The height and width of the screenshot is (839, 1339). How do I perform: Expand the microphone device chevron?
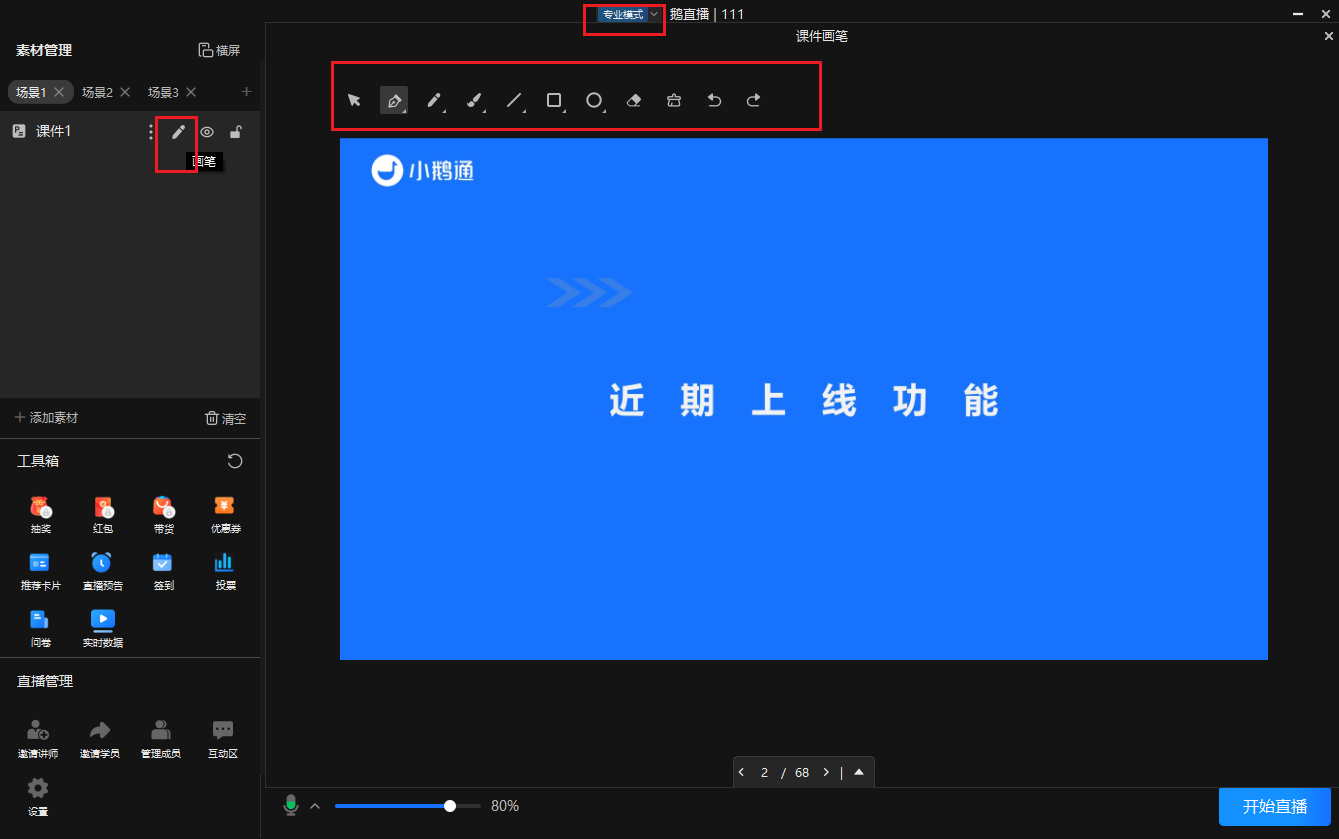pos(315,805)
